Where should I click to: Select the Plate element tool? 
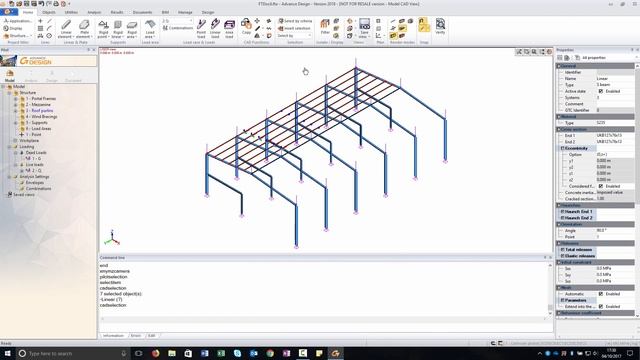pos(84,29)
